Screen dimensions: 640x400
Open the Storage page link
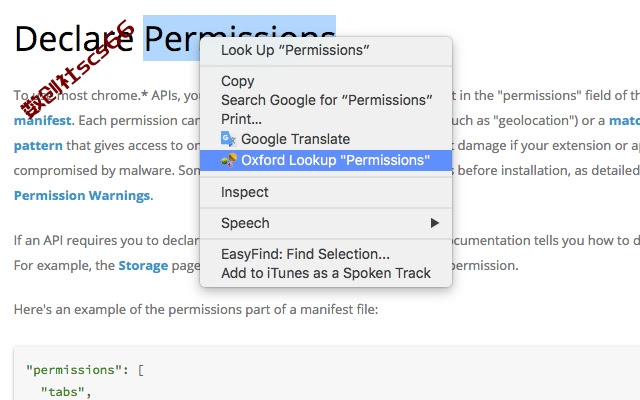143,266
